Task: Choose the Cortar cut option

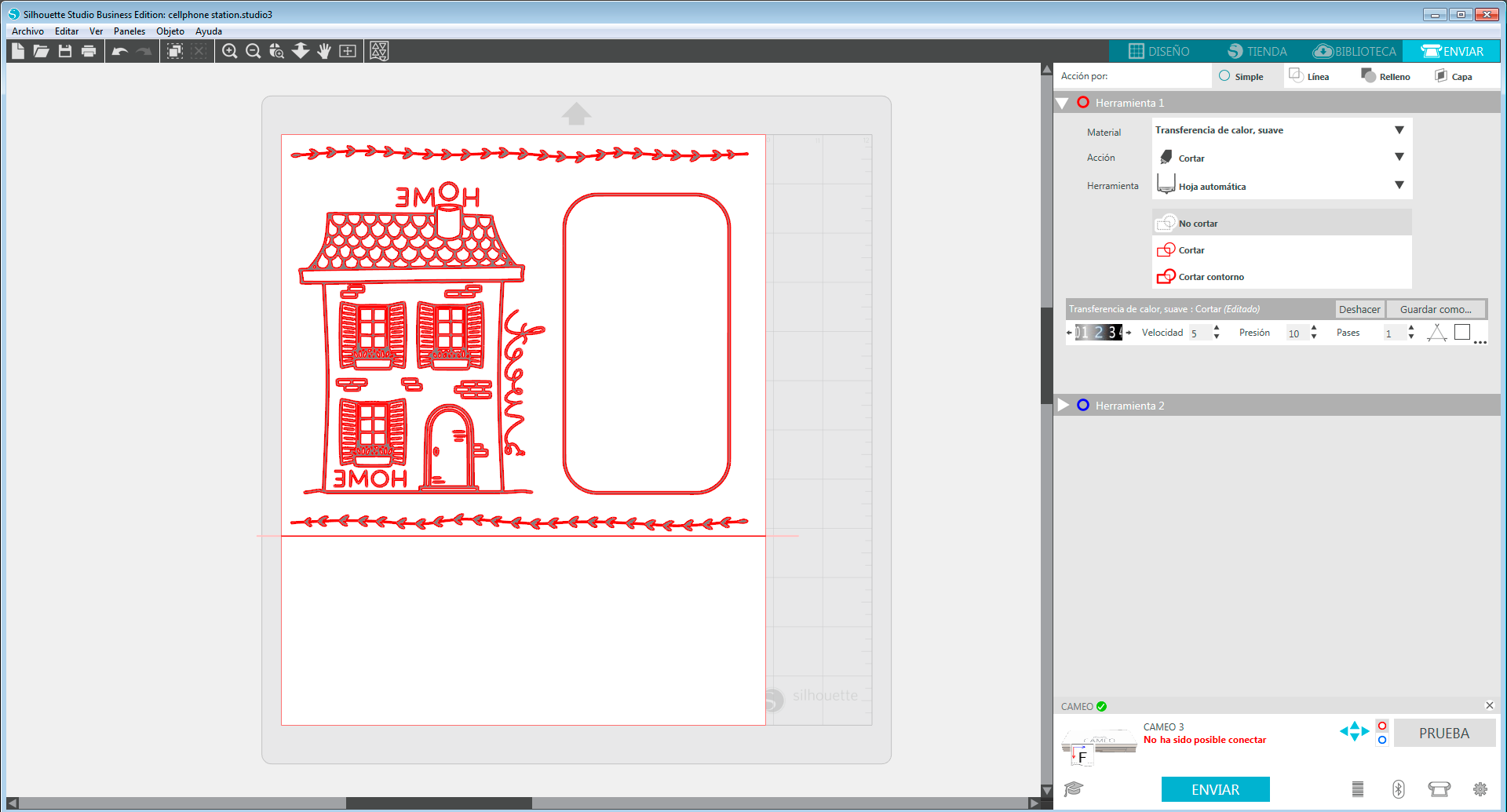Action: click(1282, 249)
